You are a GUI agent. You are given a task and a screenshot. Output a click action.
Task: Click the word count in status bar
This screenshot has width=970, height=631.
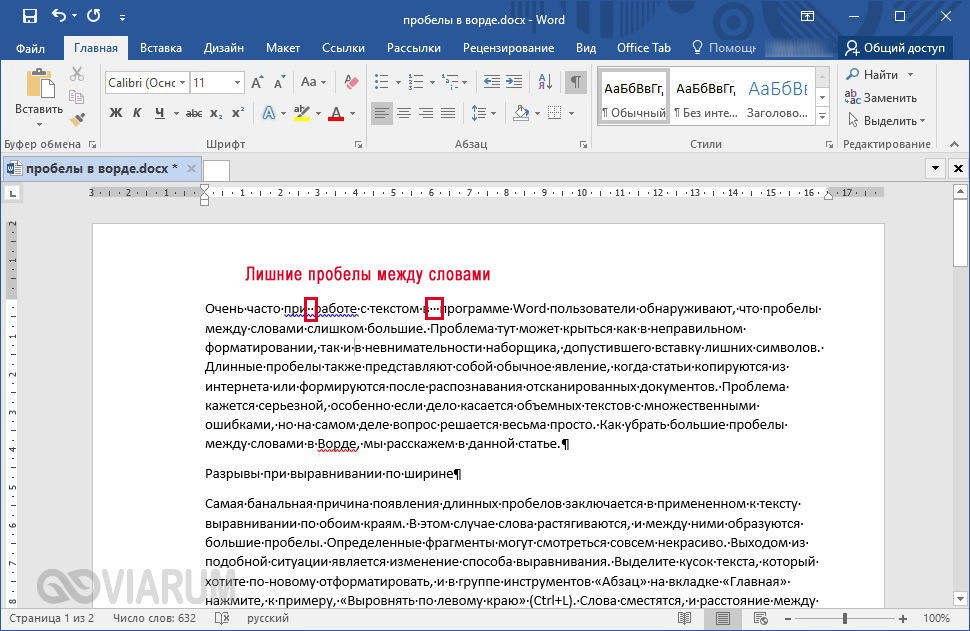click(x=154, y=618)
